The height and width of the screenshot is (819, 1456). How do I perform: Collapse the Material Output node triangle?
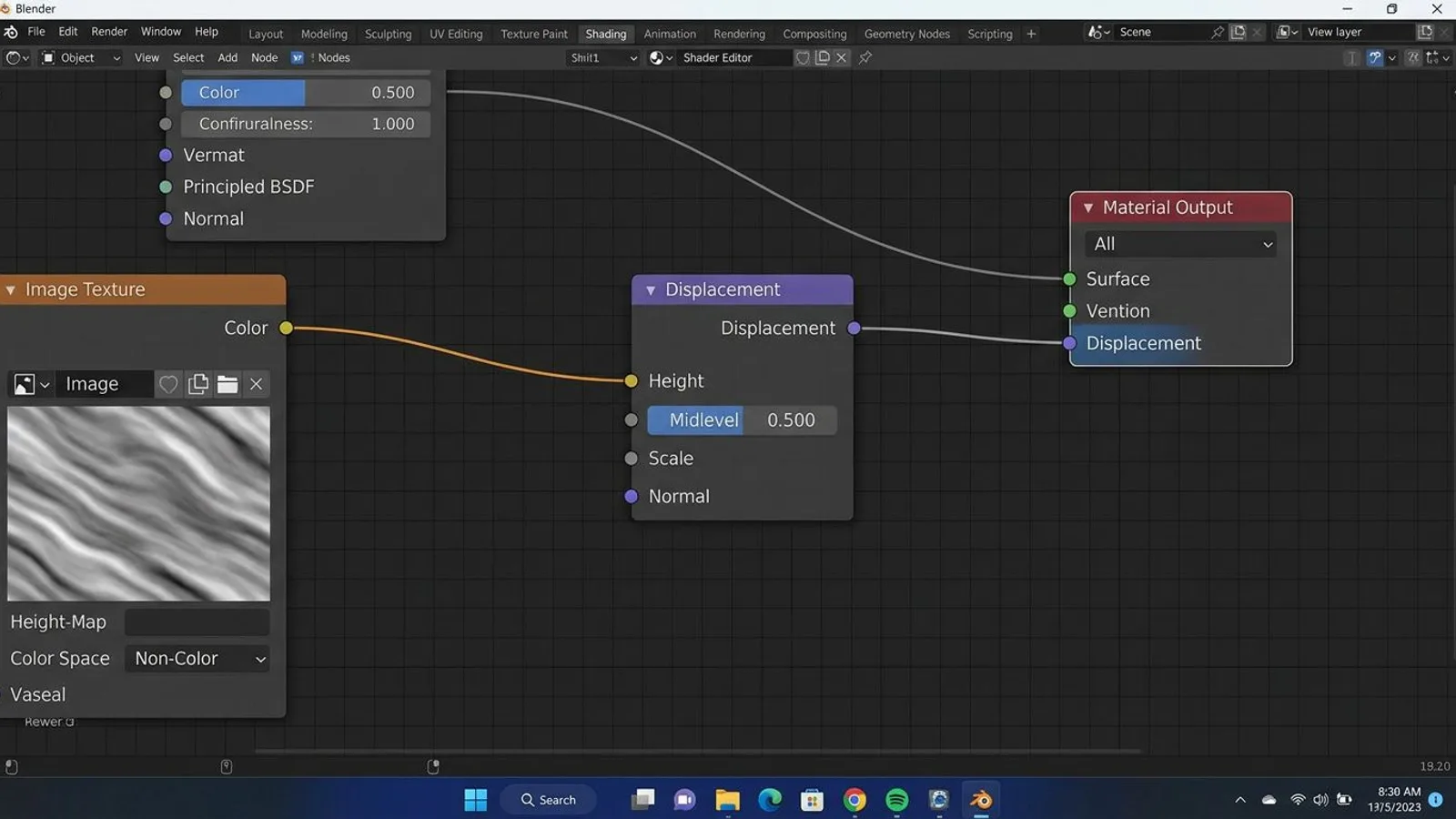[x=1088, y=208]
